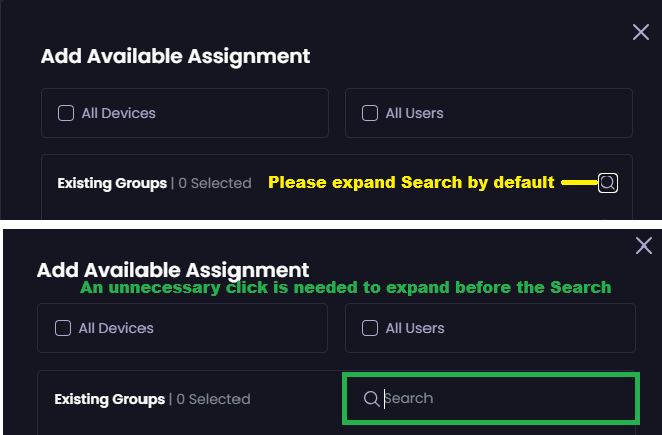
Task: Tick the All Devices checkbox in the collapsed-search dialog
Action: point(66,113)
